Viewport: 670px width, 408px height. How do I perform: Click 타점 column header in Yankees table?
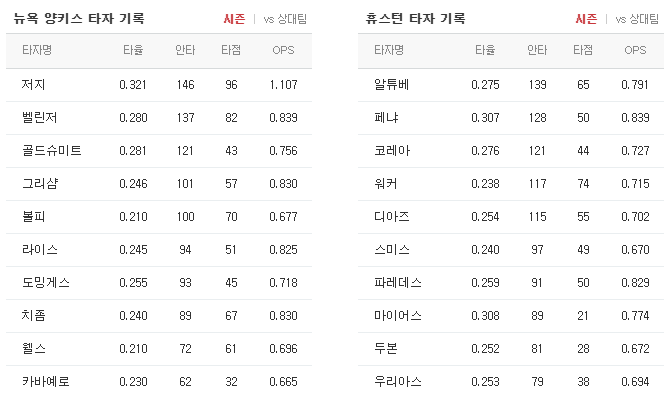[x=231, y=50]
